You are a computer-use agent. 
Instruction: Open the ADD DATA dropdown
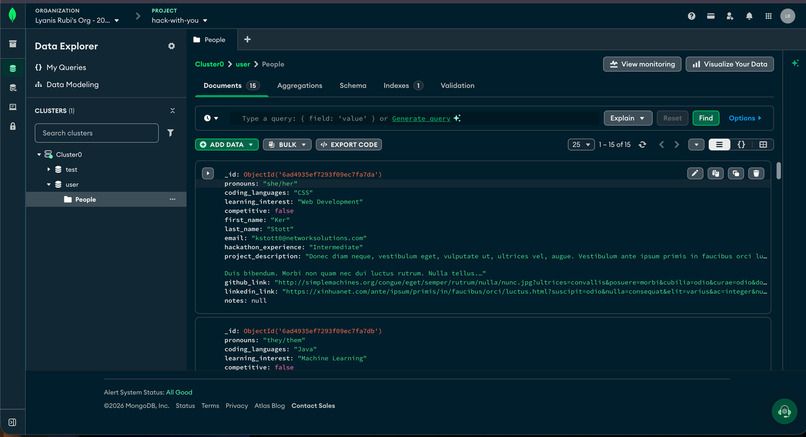[x=227, y=144]
